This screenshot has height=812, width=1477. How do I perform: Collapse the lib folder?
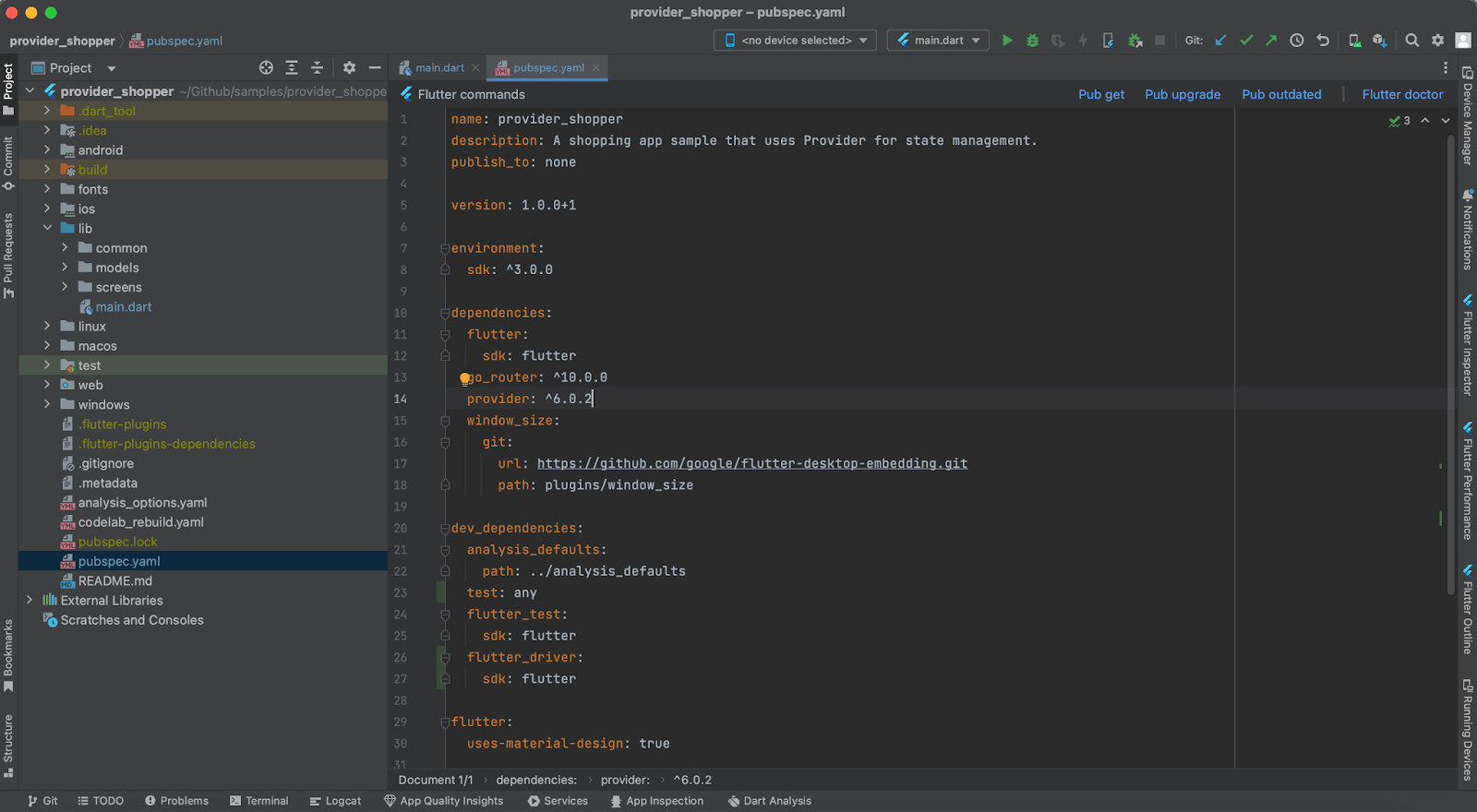coord(47,228)
